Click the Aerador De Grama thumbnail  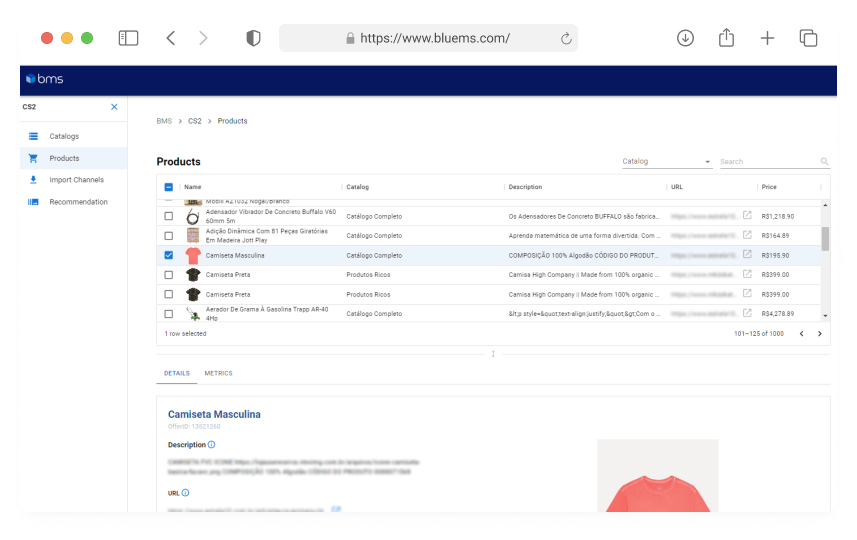click(192, 314)
